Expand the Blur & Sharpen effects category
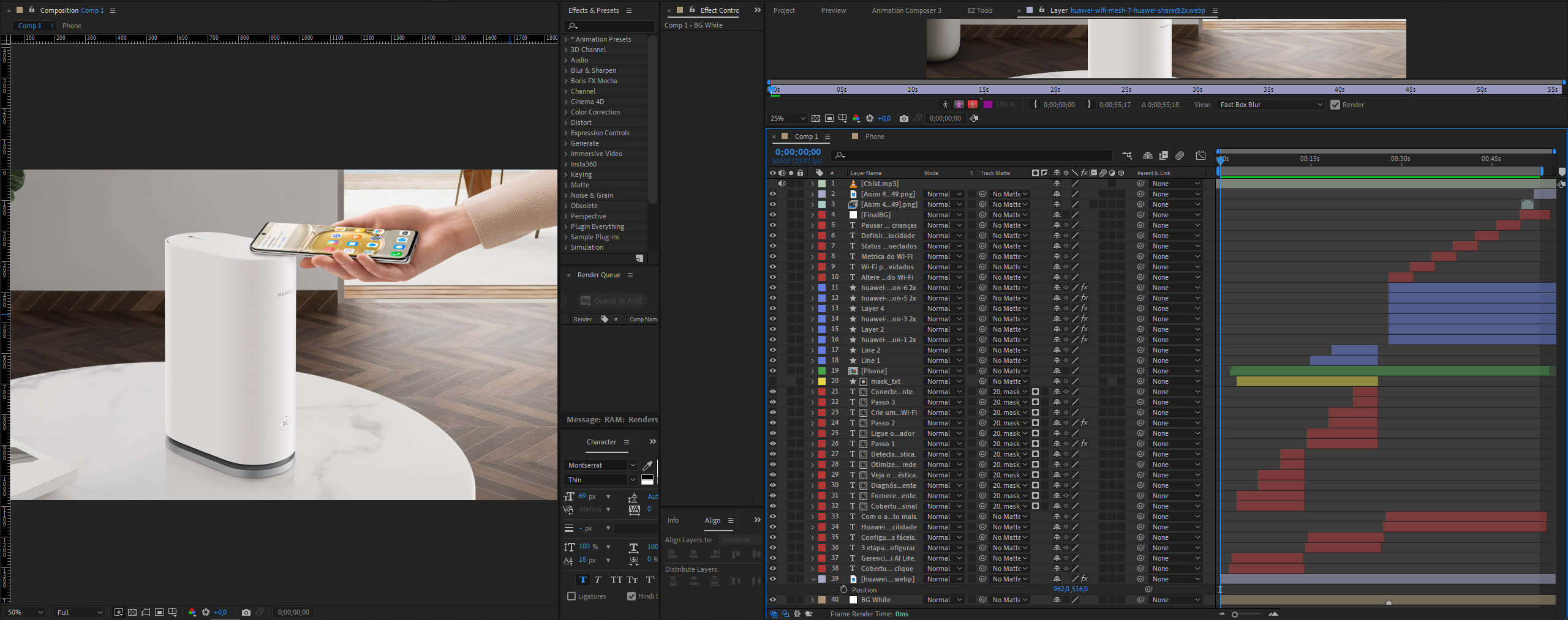Viewport: 1568px width, 620px height. coord(566,70)
